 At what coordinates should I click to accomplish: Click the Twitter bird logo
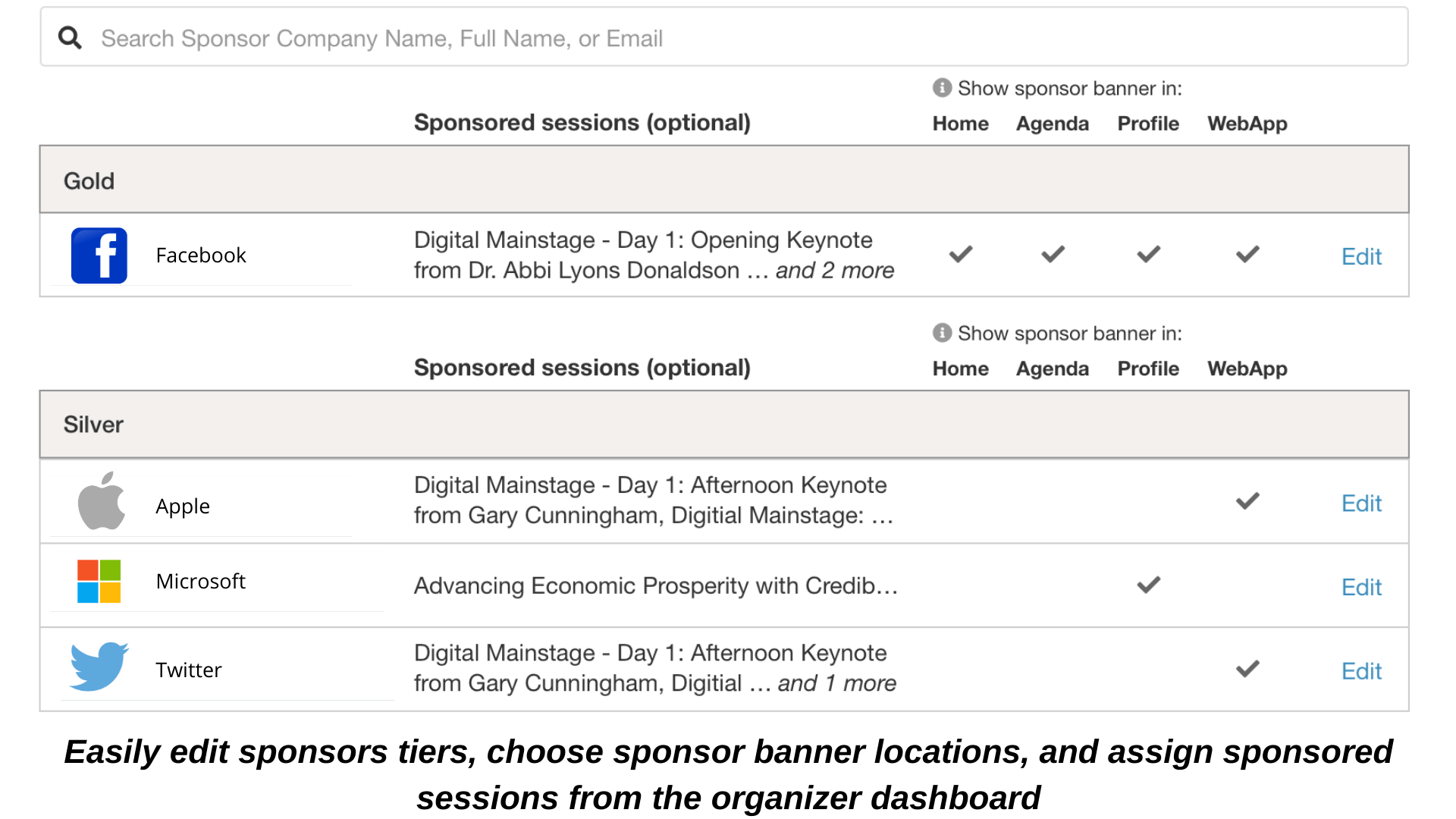point(99,667)
